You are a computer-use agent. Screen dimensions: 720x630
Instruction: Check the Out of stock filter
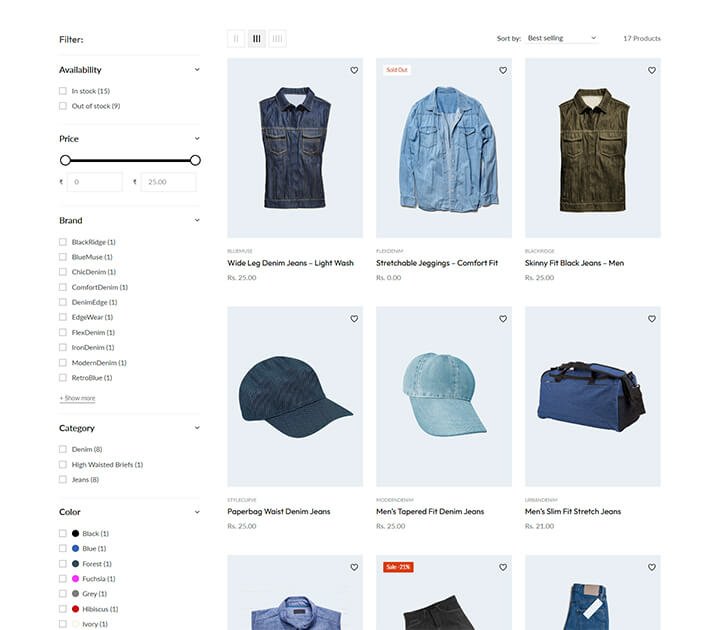pyautogui.click(x=63, y=106)
